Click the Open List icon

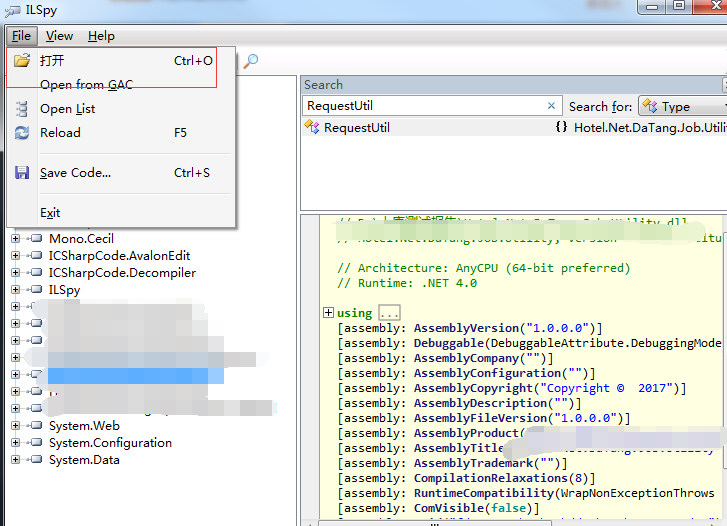(22, 109)
